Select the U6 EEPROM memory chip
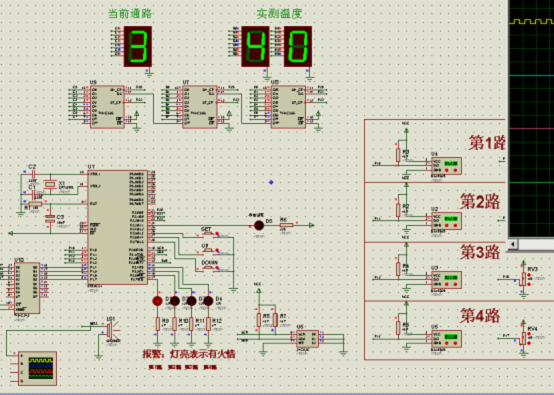The width and height of the screenshot is (554, 395). click(307, 339)
